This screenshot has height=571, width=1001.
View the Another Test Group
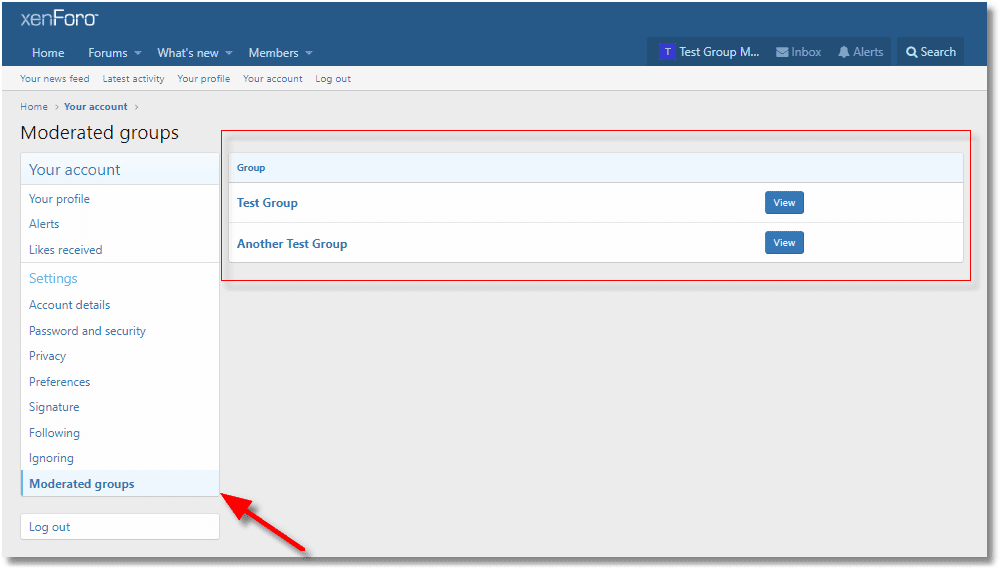pyautogui.click(x=784, y=243)
